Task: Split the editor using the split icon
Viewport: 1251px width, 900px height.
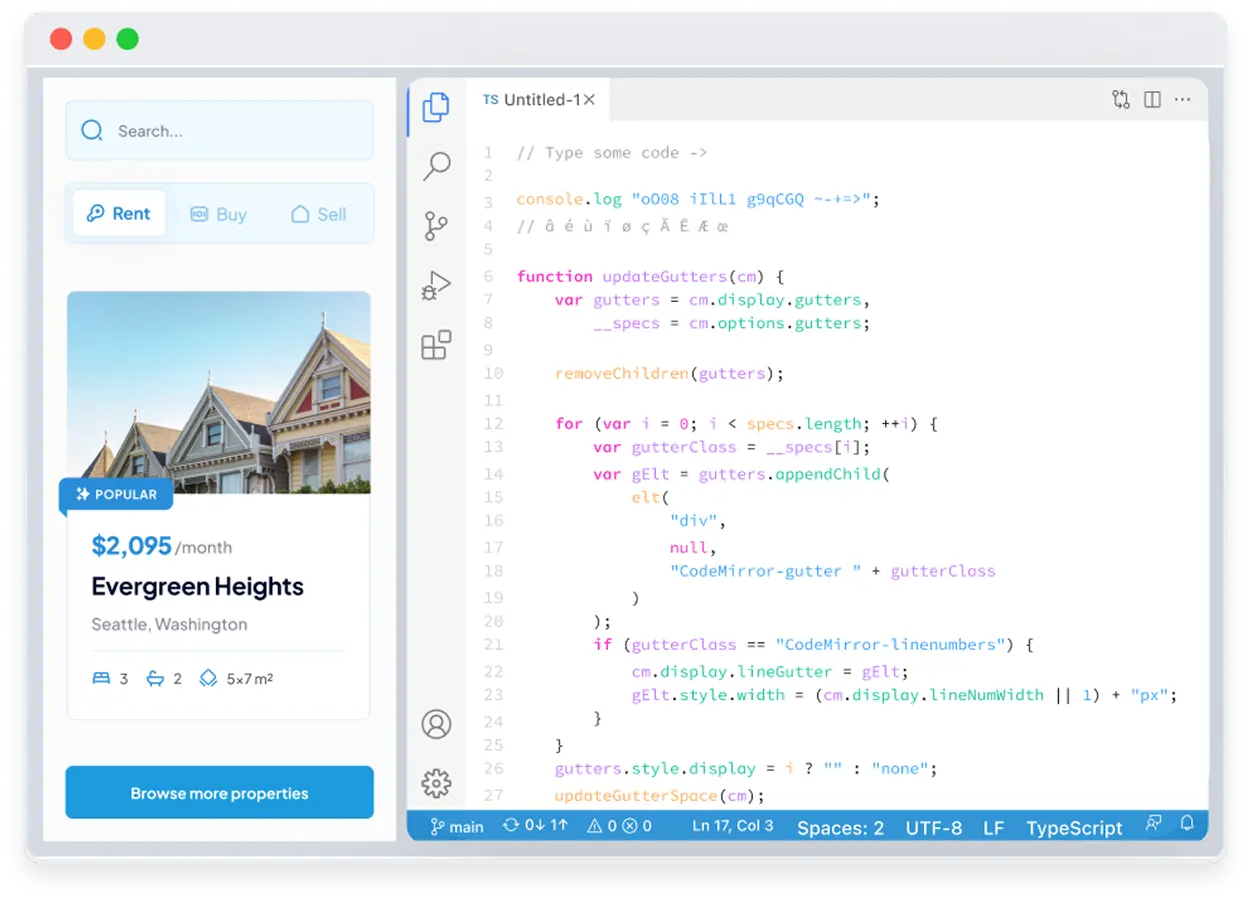Action: pos(1152,99)
